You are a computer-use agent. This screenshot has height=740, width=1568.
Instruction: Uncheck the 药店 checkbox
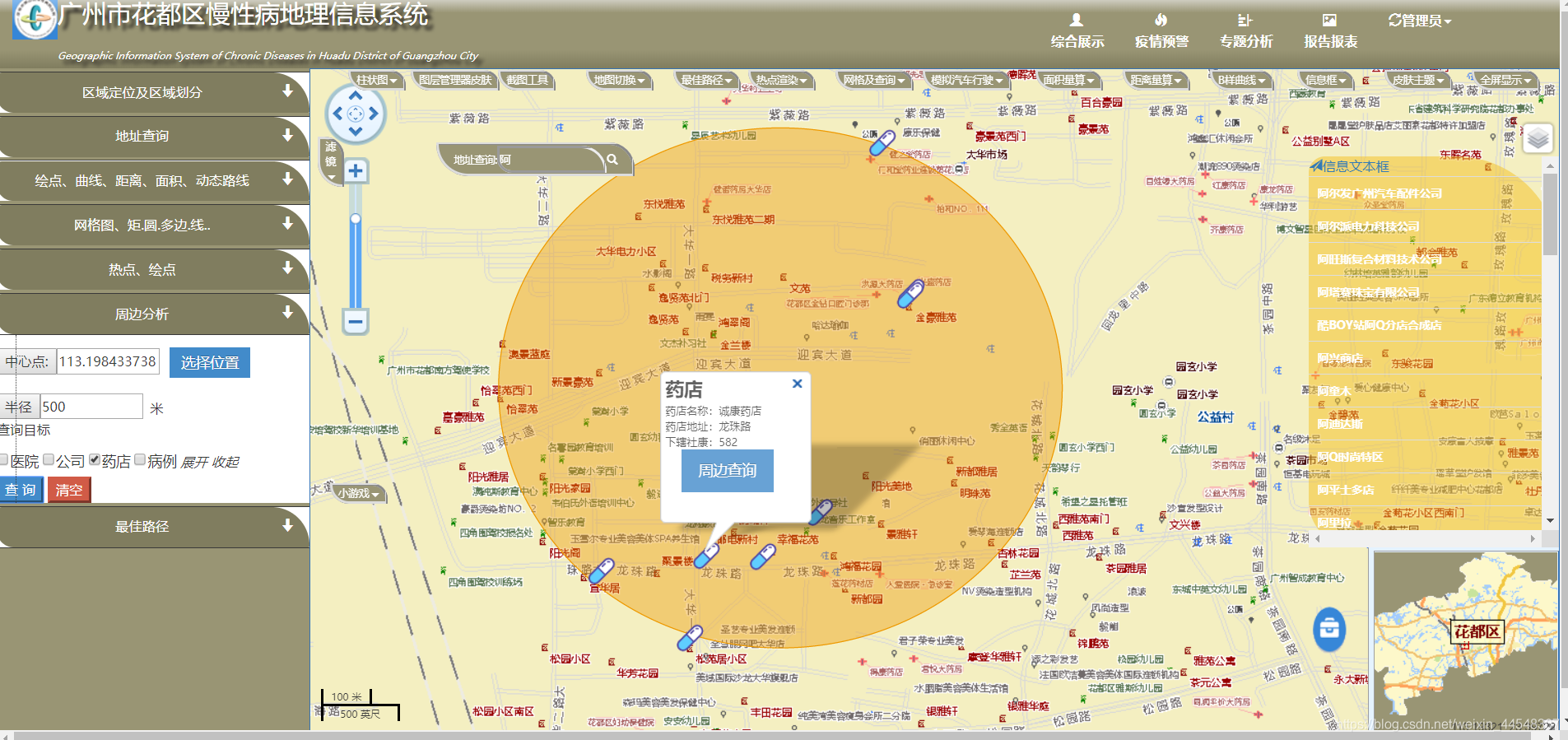pyautogui.click(x=95, y=460)
